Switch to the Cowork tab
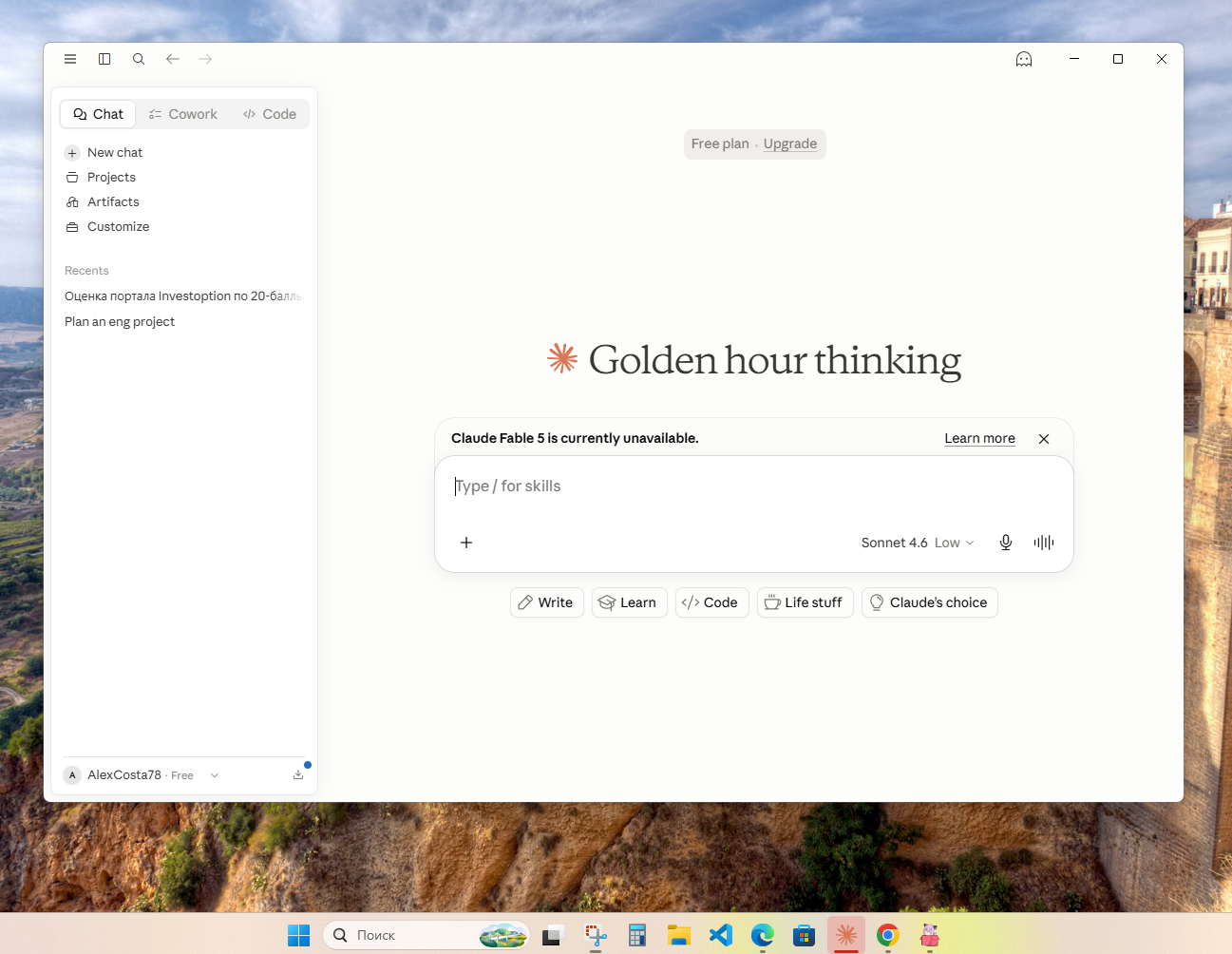The width and height of the screenshot is (1232, 954). pyautogui.click(x=183, y=114)
